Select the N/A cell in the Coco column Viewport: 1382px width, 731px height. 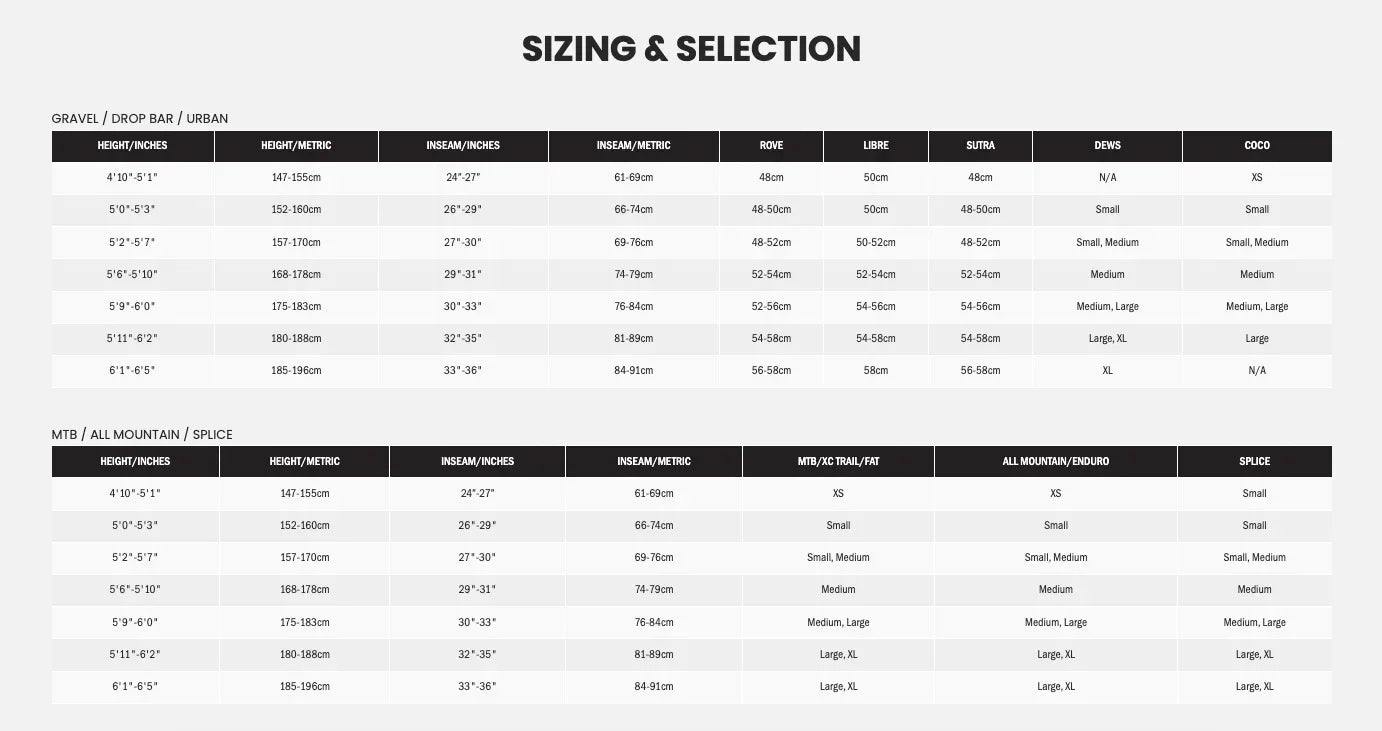[x=1257, y=371]
